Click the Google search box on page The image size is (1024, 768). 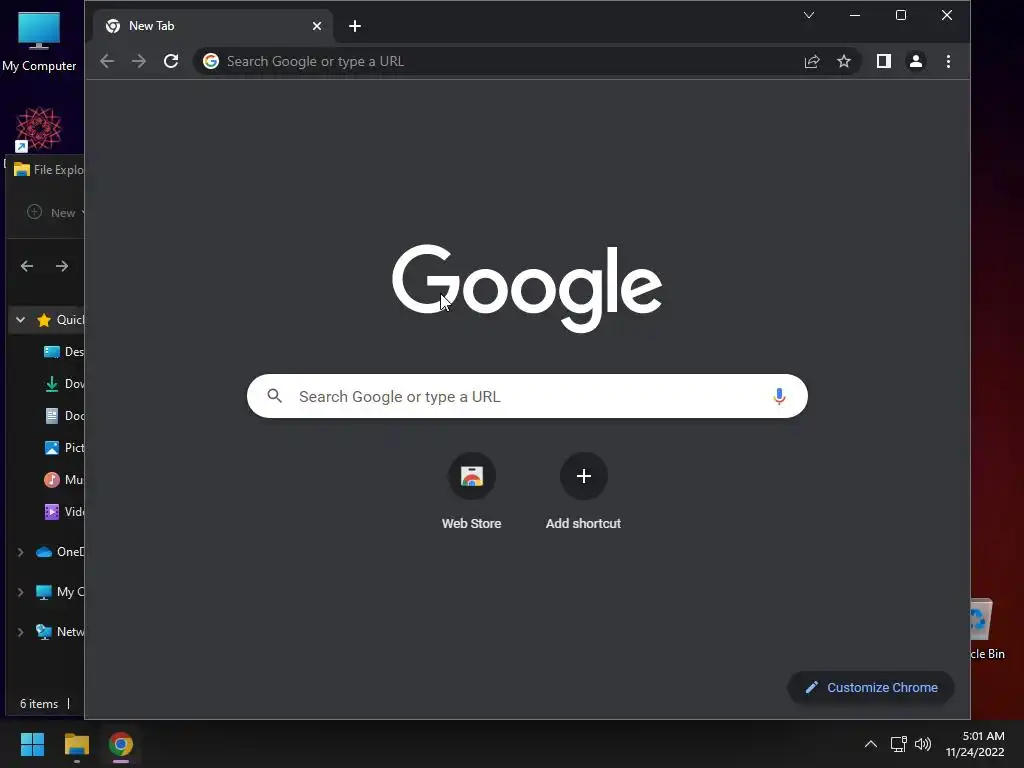point(527,396)
